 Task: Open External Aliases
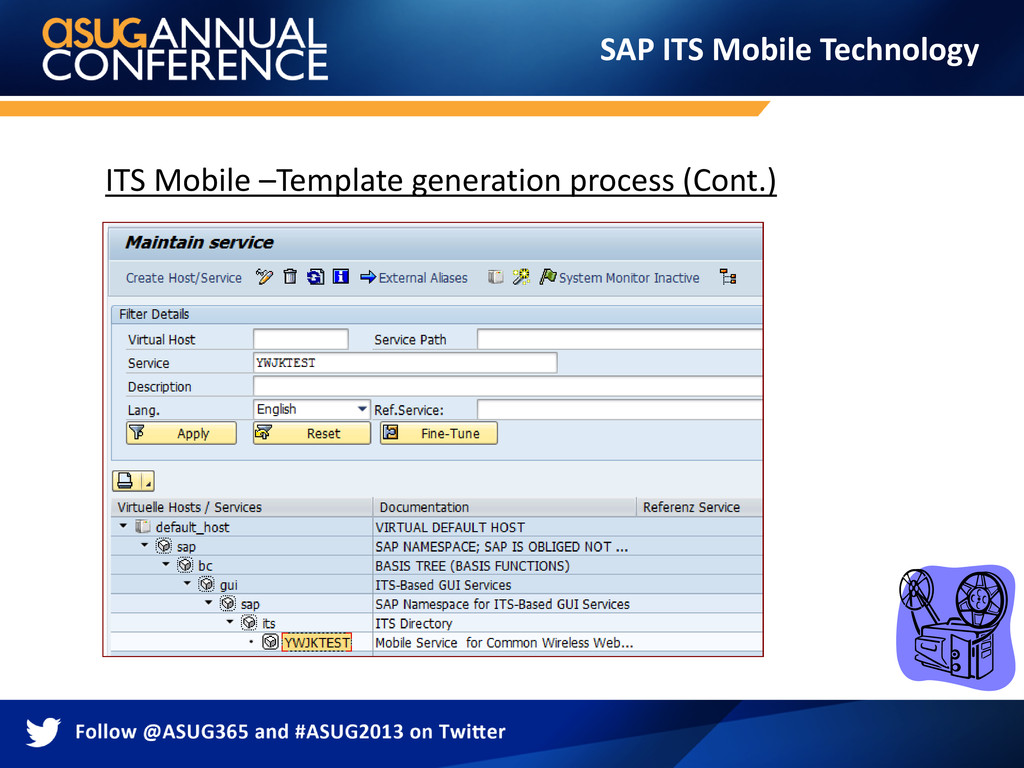pyautogui.click(x=414, y=278)
